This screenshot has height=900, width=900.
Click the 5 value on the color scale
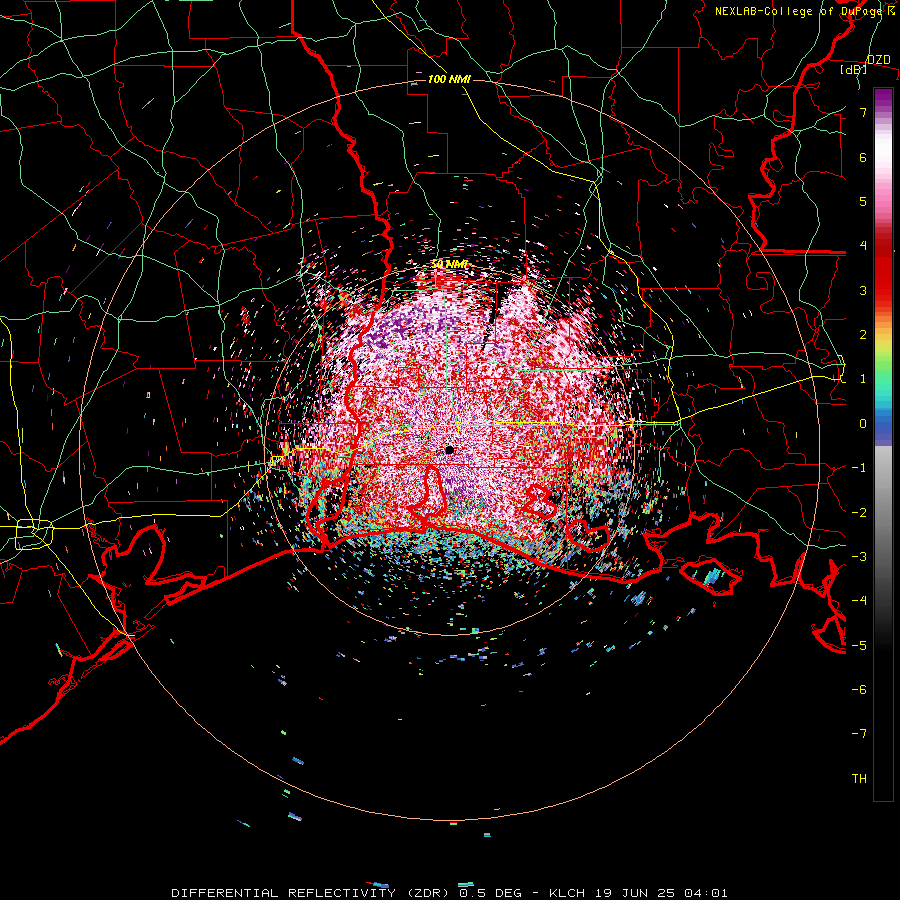click(863, 201)
